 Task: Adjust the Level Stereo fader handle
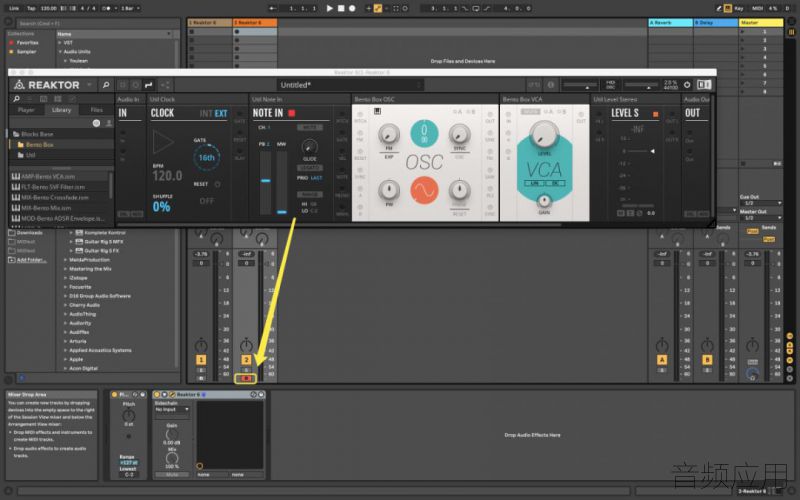coord(652,151)
